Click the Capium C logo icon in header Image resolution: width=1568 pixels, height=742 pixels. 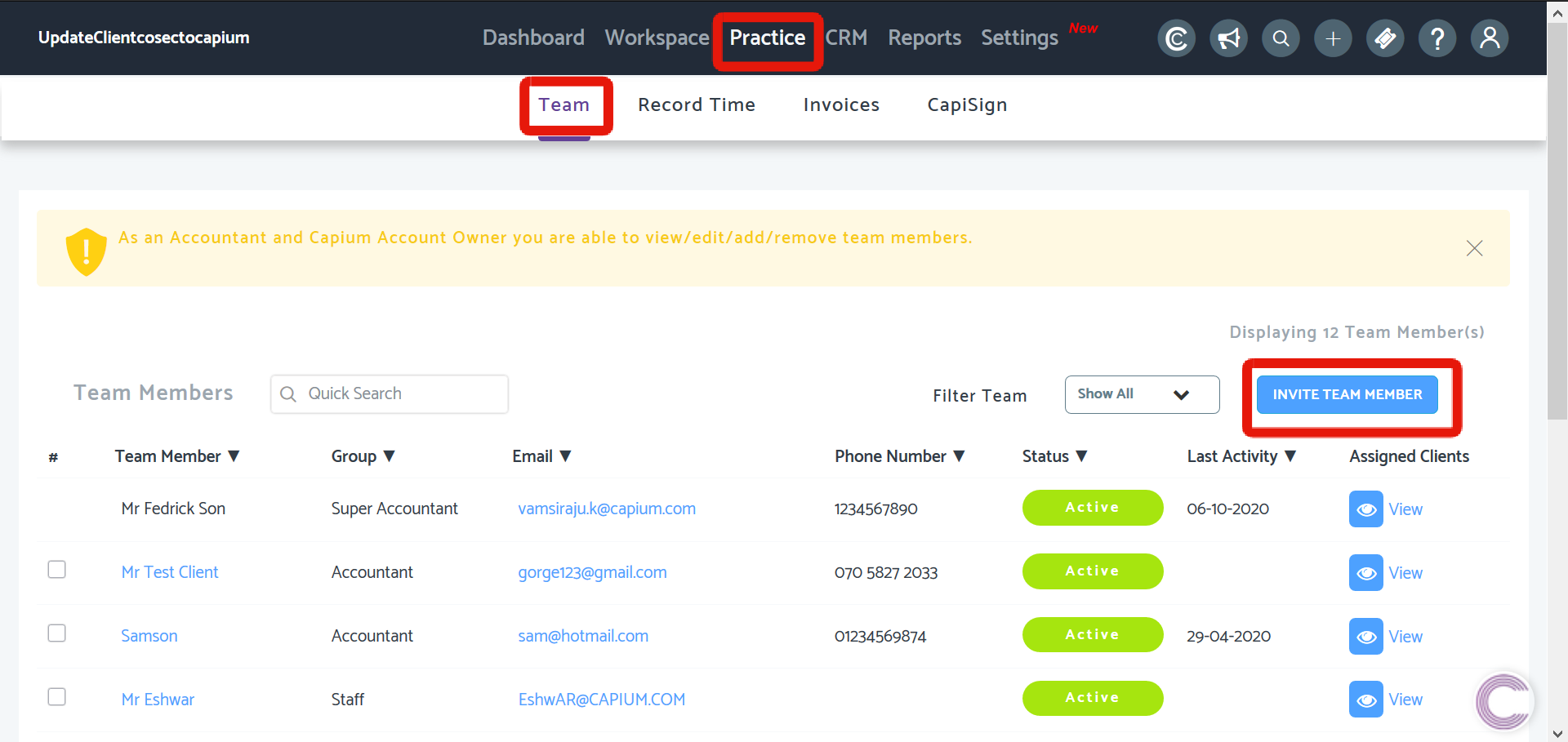(1176, 38)
